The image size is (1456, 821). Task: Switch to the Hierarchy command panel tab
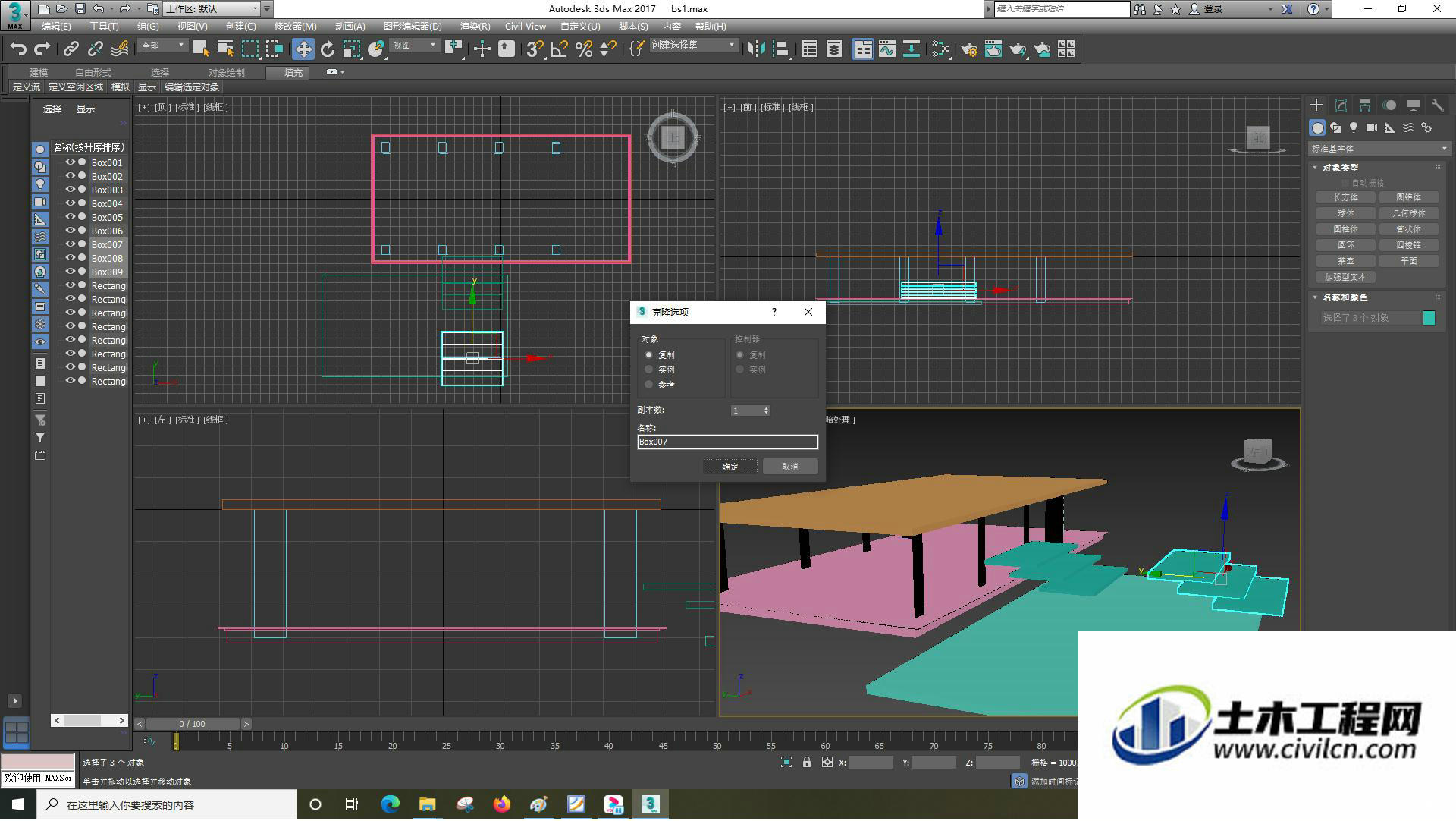(1365, 105)
